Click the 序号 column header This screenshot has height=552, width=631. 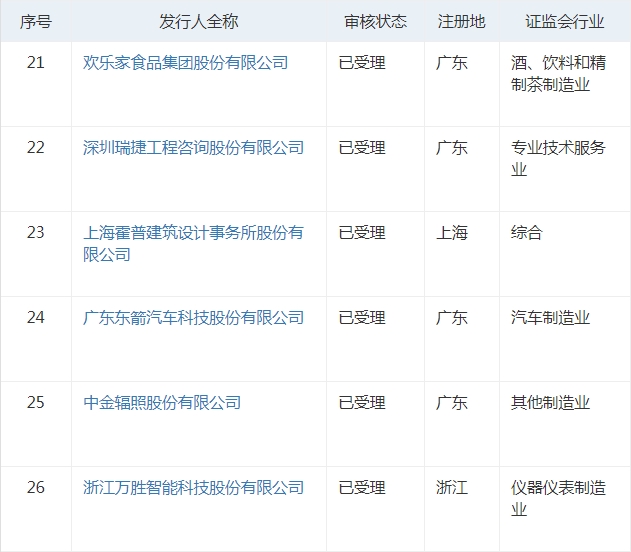pyautogui.click(x=36, y=21)
